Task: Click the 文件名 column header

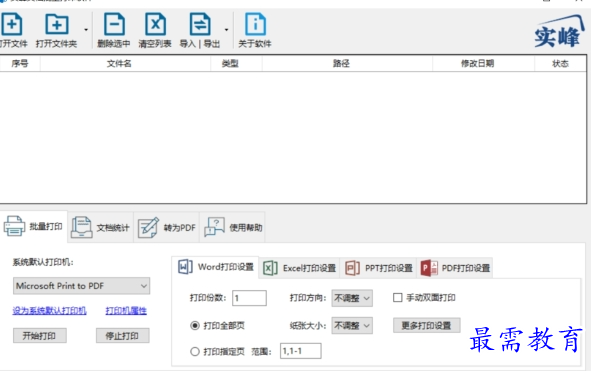Action: tap(125, 63)
